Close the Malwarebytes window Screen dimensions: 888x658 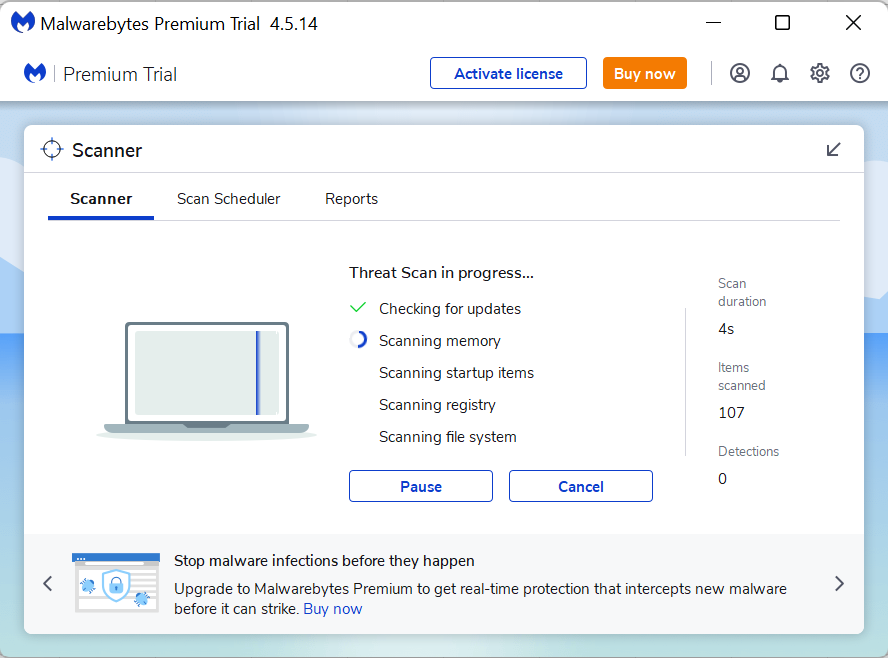[x=853, y=23]
